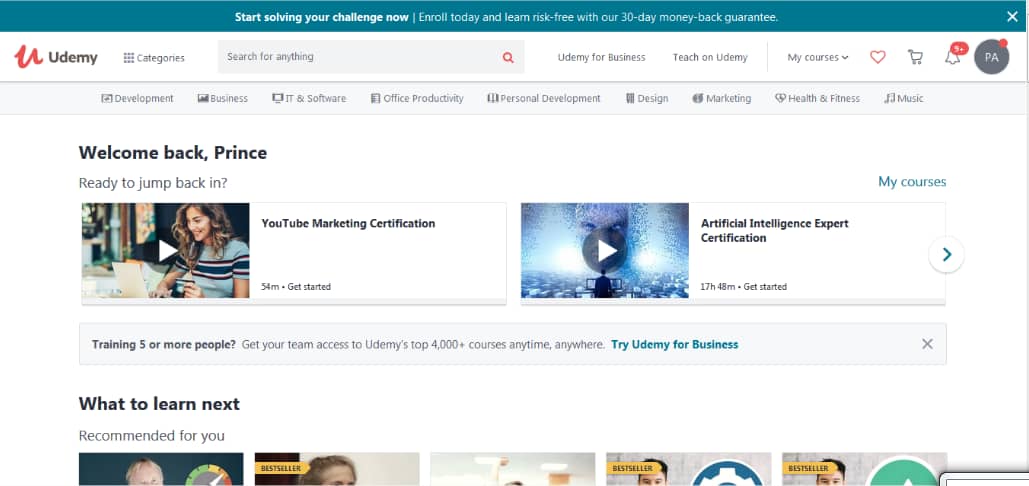Play the Artificial Intelligence Expert Certification video
The width and height of the screenshot is (1029, 486).
(605, 251)
